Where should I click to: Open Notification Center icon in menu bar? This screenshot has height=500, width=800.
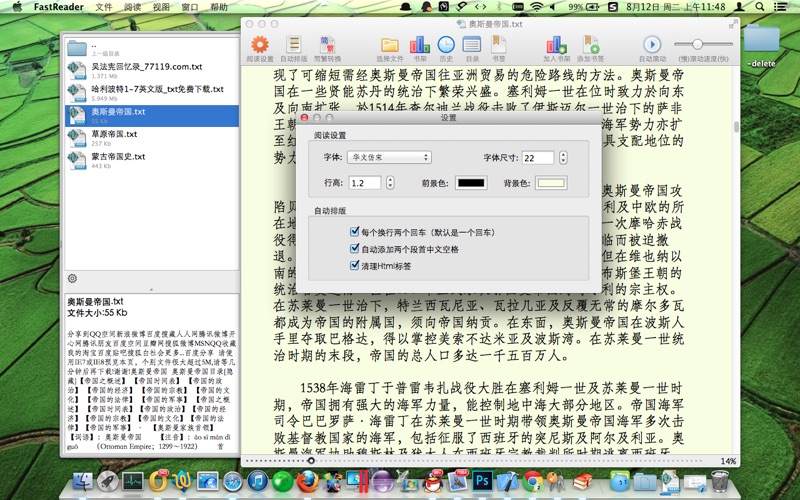click(781, 7)
